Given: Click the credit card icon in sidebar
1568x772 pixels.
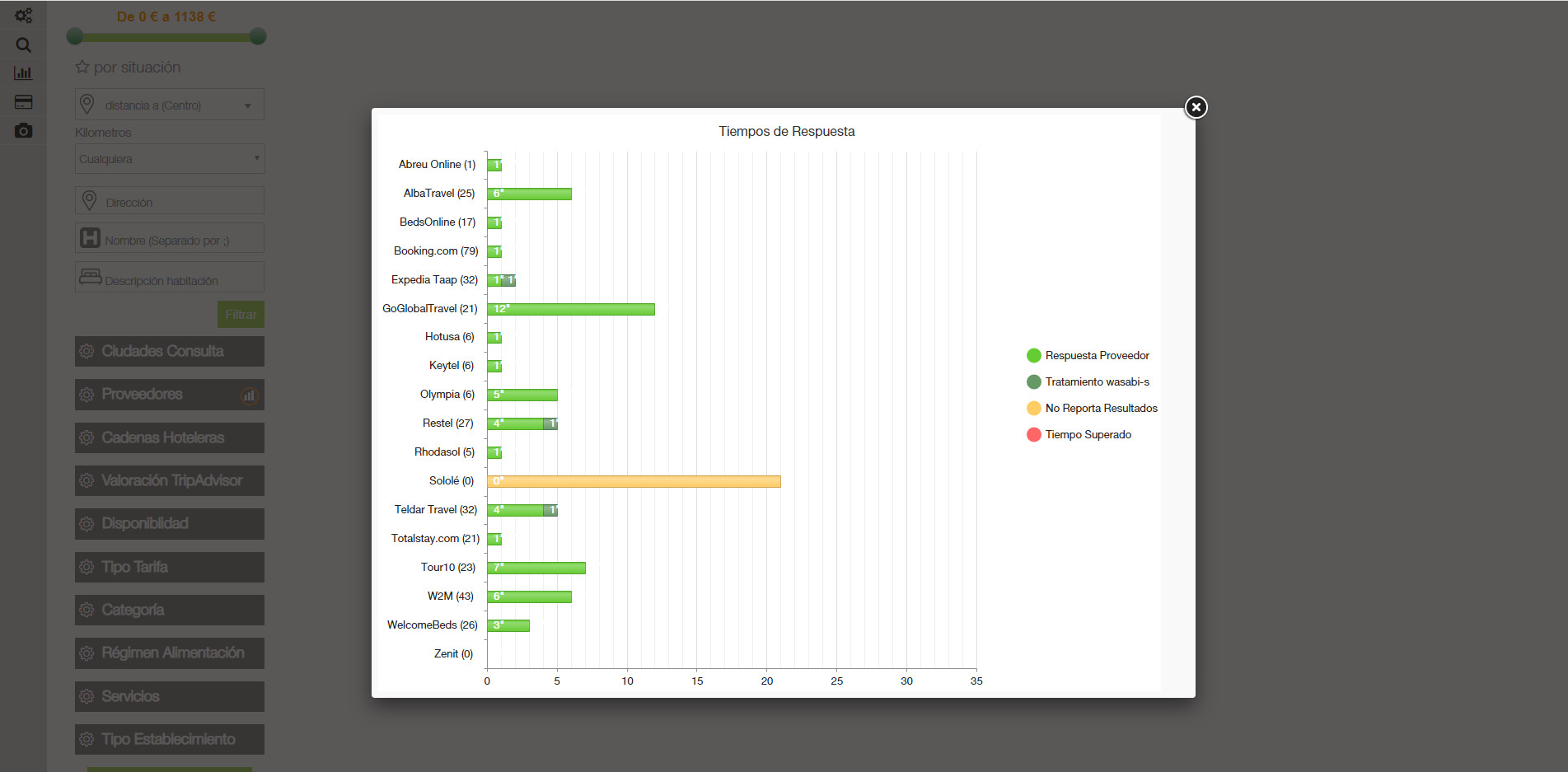Looking at the screenshot, I should pyautogui.click(x=23, y=102).
